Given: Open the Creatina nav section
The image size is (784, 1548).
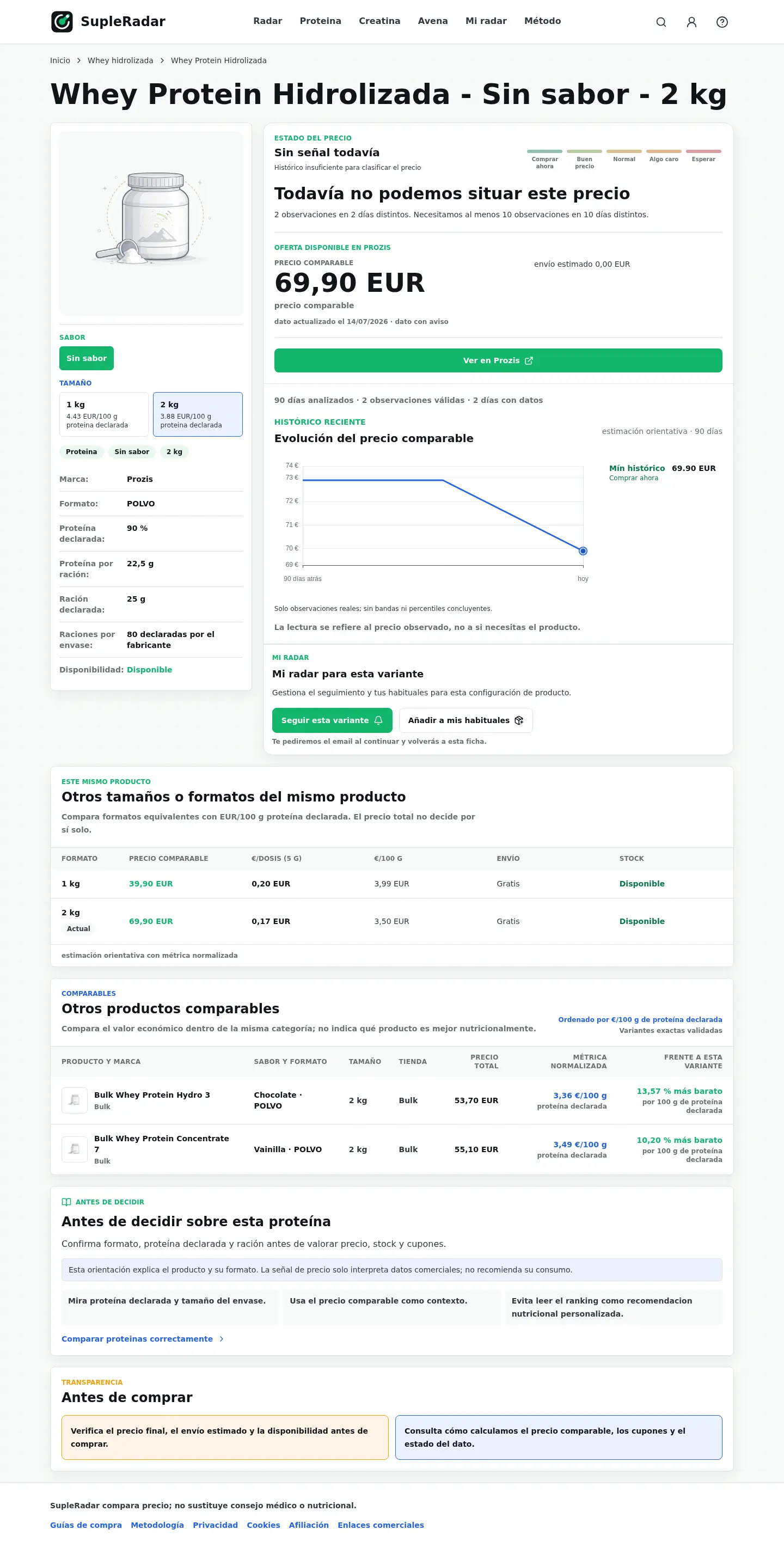Looking at the screenshot, I should tap(379, 21).
